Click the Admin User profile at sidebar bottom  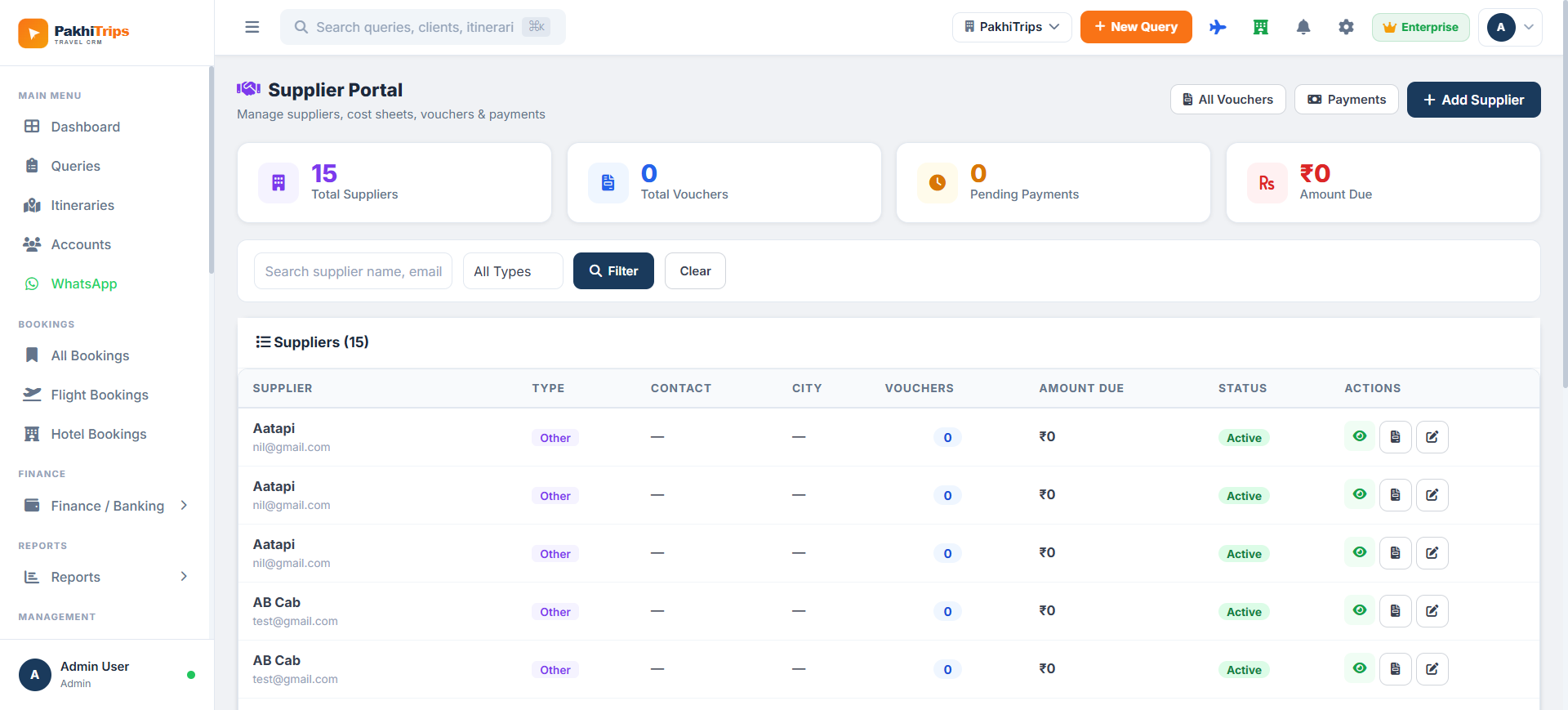click(107, 675)
